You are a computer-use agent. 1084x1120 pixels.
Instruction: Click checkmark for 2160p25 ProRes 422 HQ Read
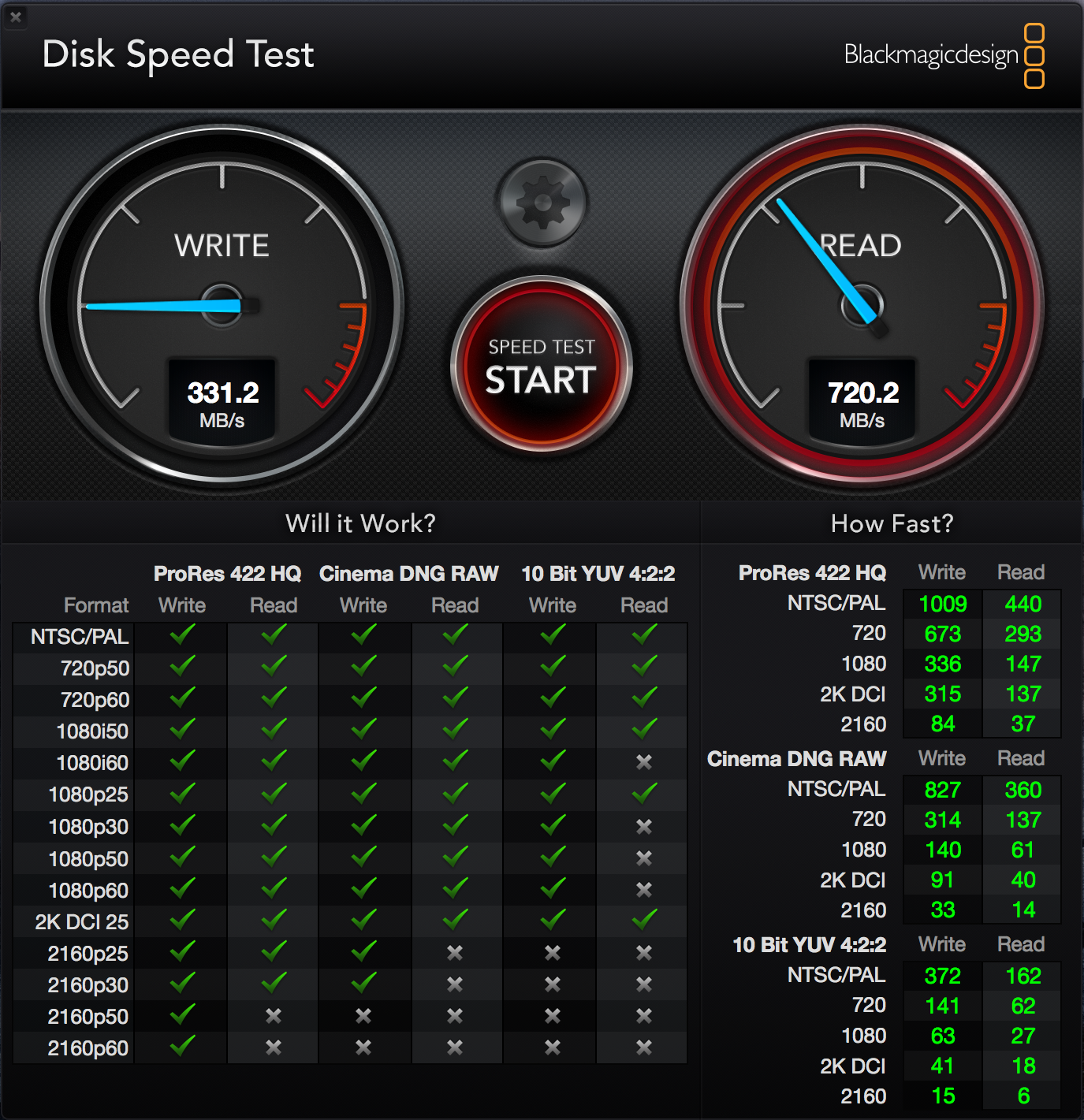274,951
